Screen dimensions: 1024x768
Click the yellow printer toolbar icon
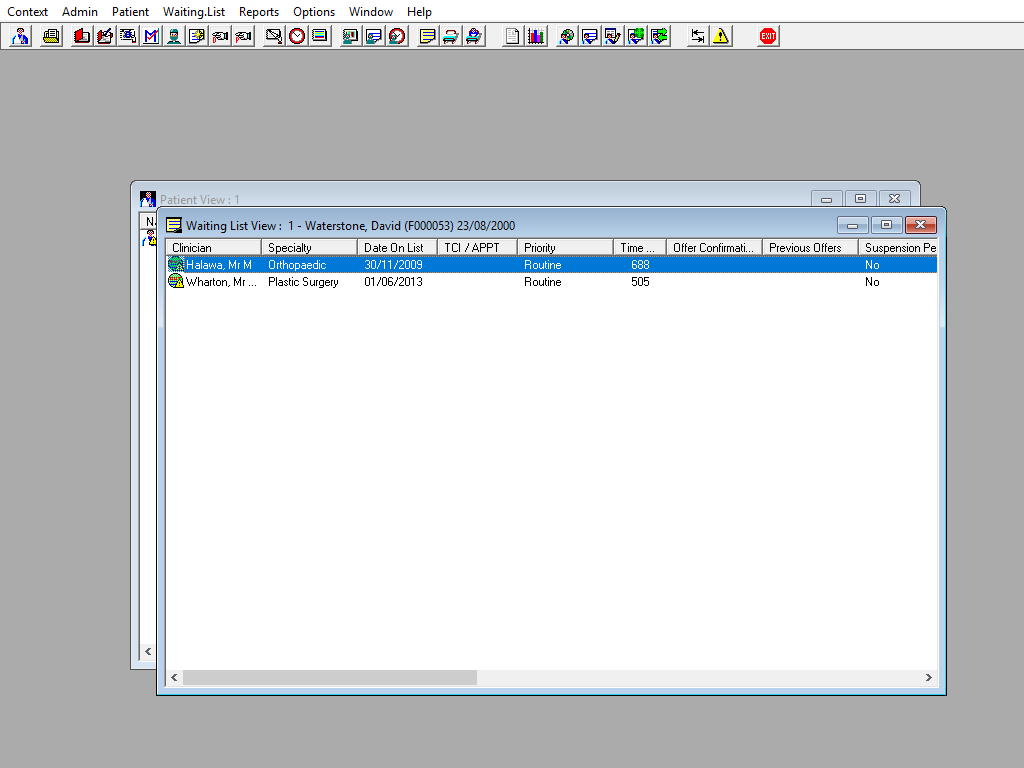click(51, 36)
